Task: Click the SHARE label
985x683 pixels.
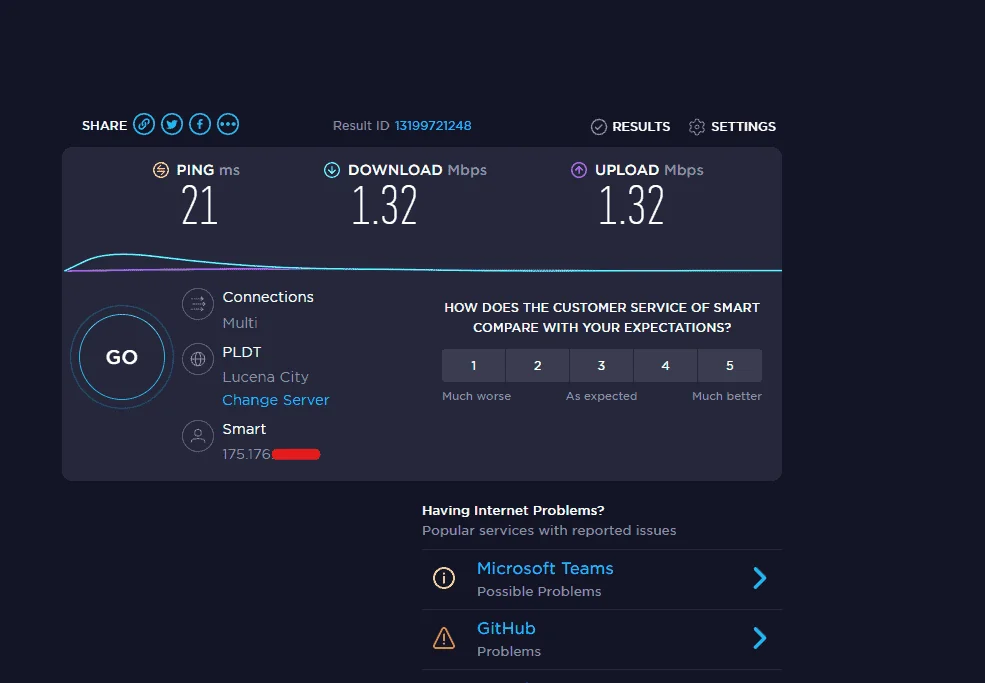Action: (104, 126)
